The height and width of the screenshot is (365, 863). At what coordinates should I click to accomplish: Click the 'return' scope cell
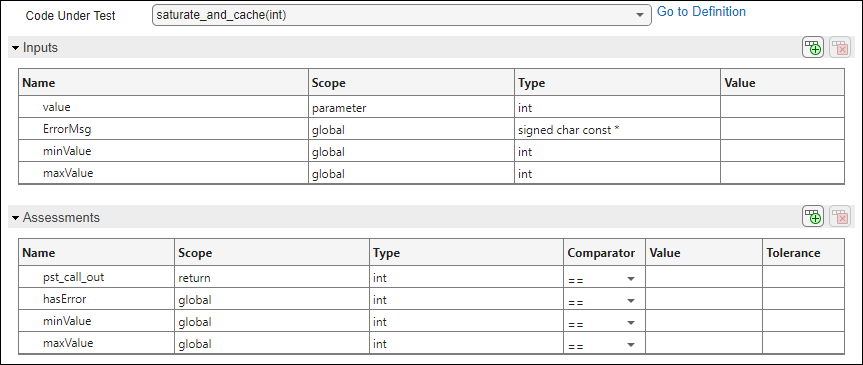pyautogui.click(x=272, y=278)
